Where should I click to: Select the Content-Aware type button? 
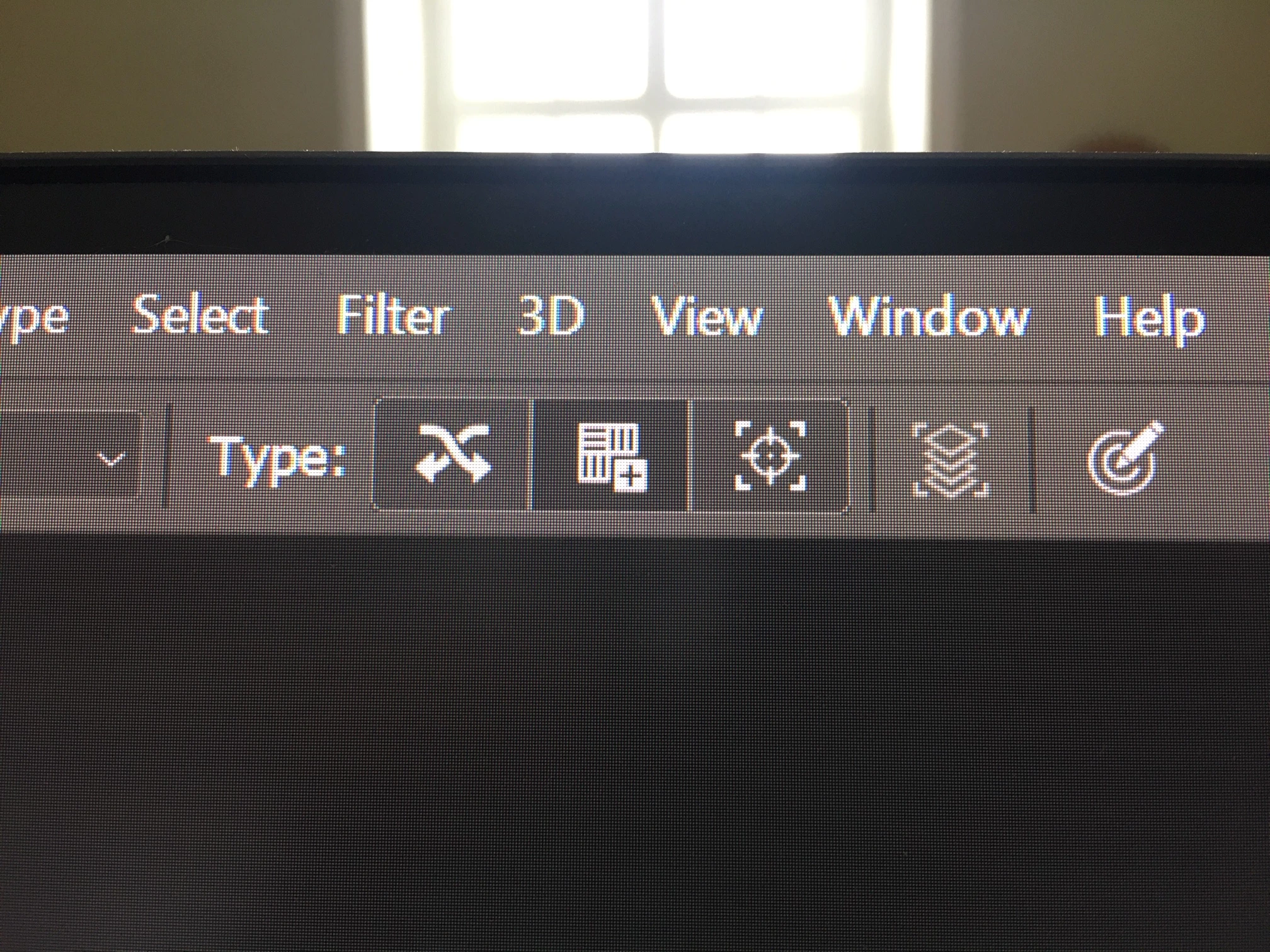coord(452,455)
